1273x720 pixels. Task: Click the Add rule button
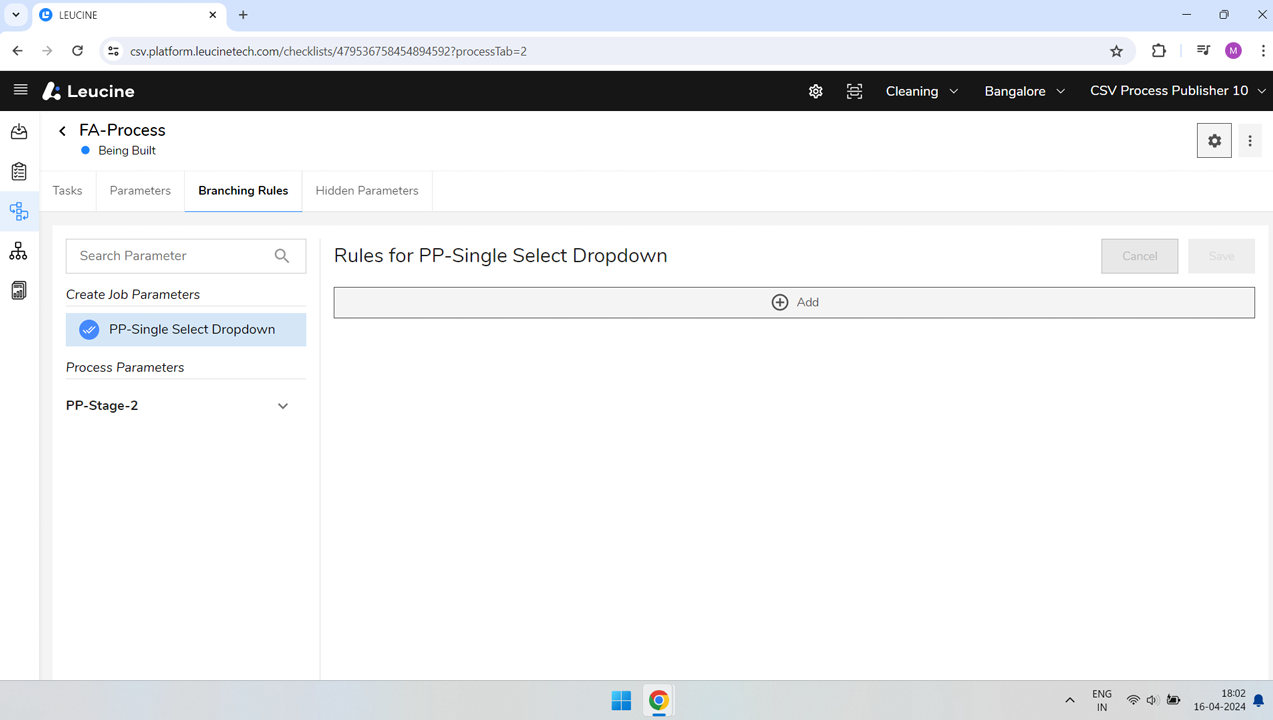794,302
